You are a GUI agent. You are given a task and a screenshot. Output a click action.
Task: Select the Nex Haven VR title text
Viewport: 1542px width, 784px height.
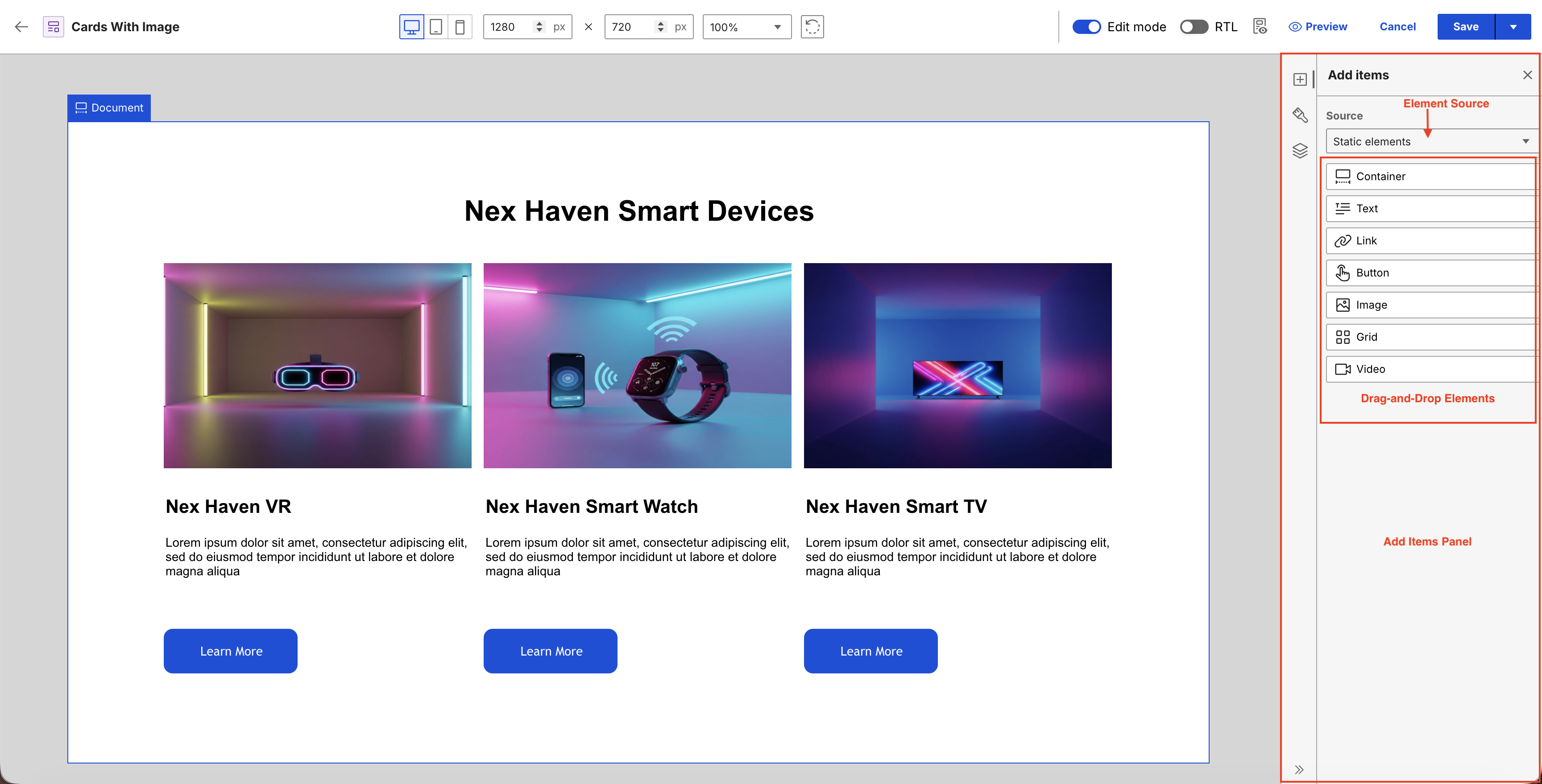coord(228,506)
